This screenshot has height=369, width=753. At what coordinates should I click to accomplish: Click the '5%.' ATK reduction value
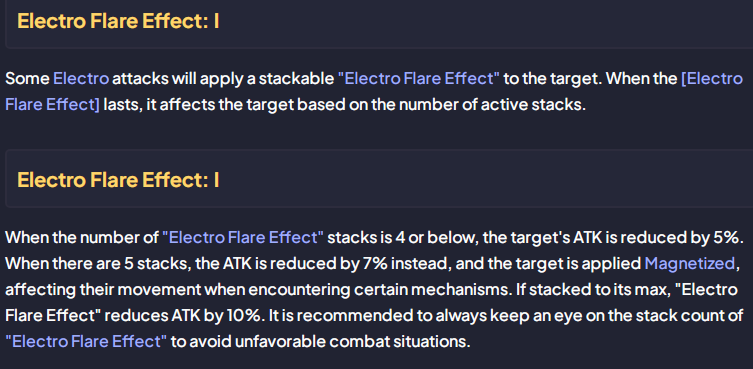725,237
